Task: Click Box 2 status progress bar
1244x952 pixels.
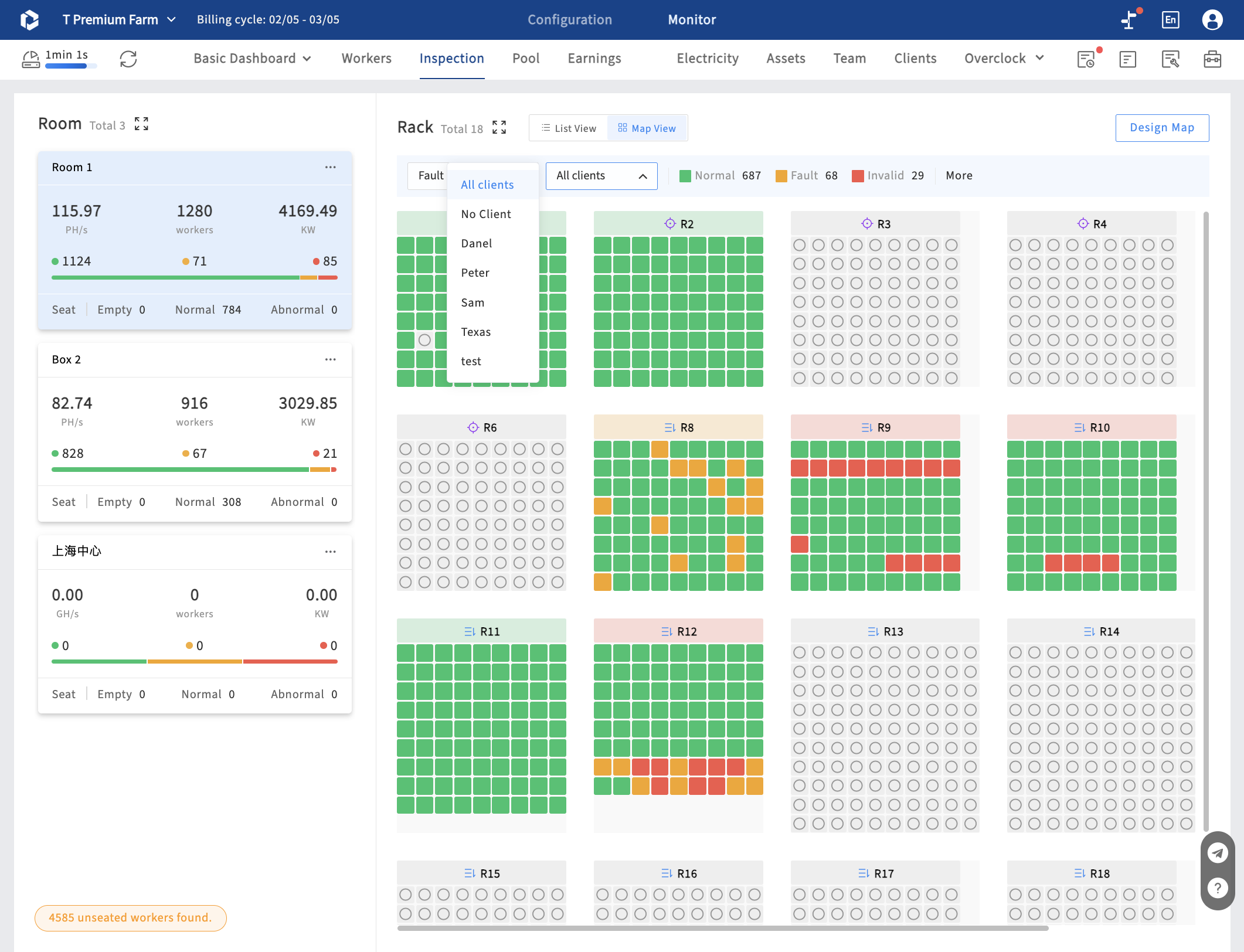Action: (195, 470)
